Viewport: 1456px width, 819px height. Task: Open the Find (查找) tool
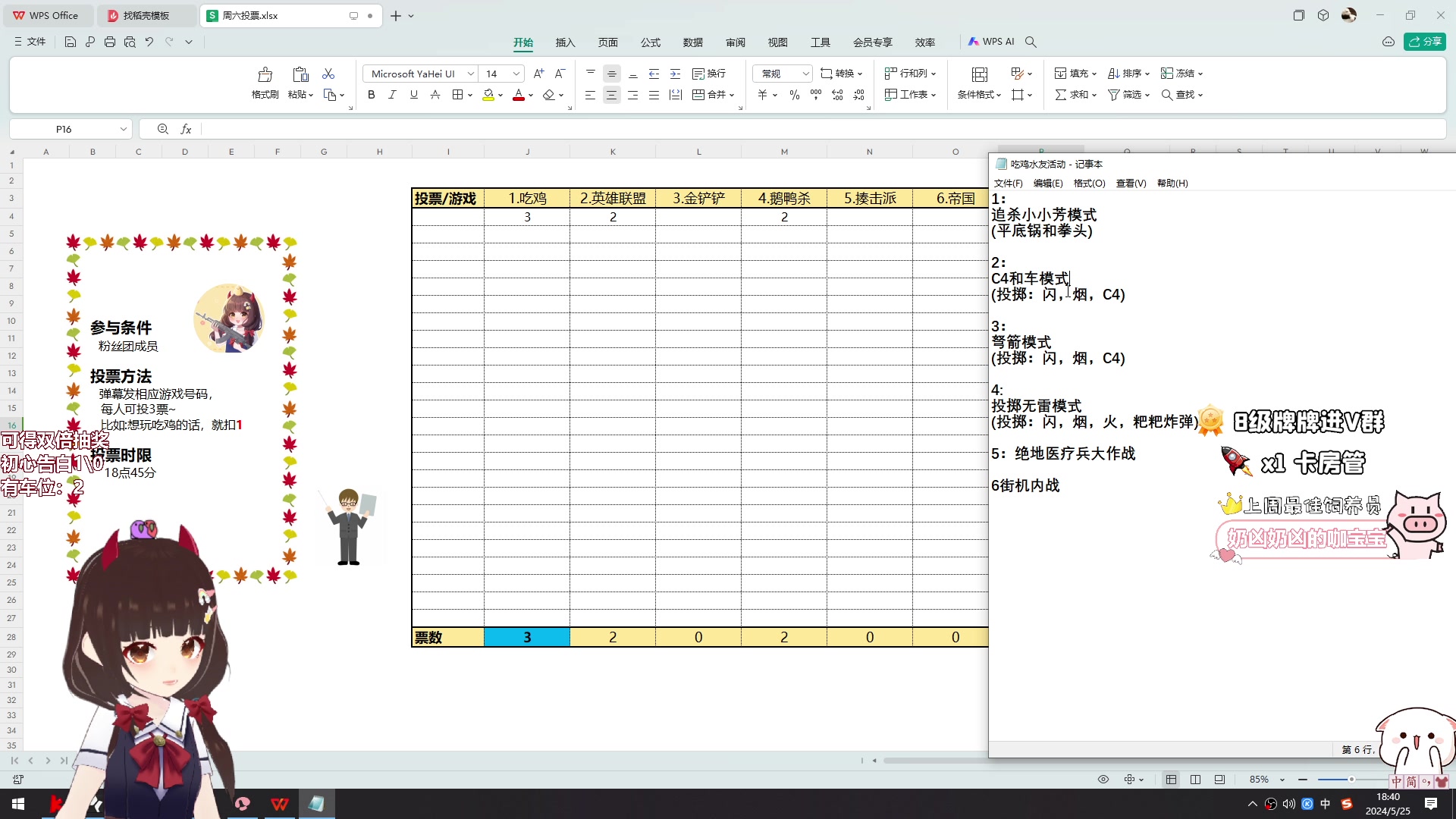click(1181, 95)
